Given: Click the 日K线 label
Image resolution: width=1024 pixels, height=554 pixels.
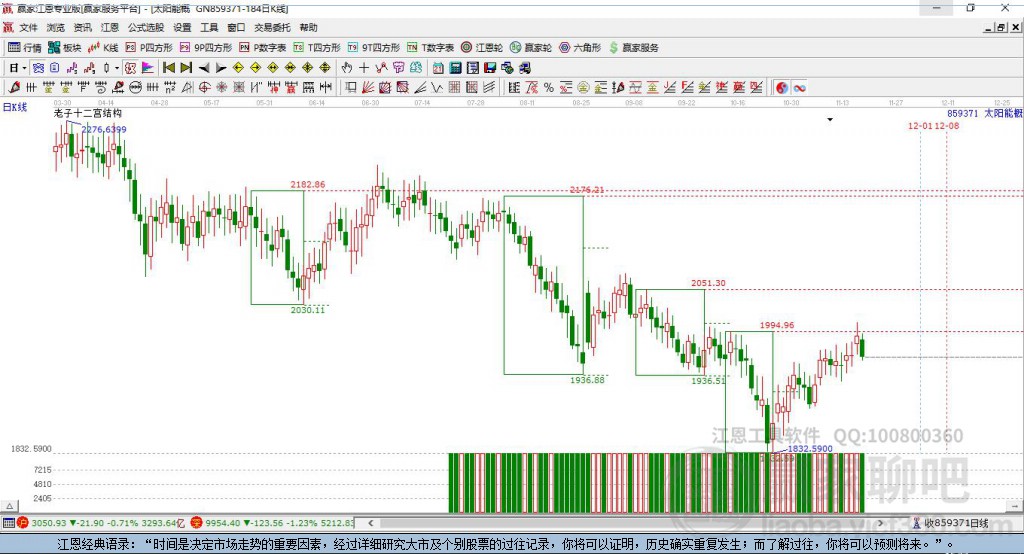Looking at the screenshot, I should pos(15,107).
